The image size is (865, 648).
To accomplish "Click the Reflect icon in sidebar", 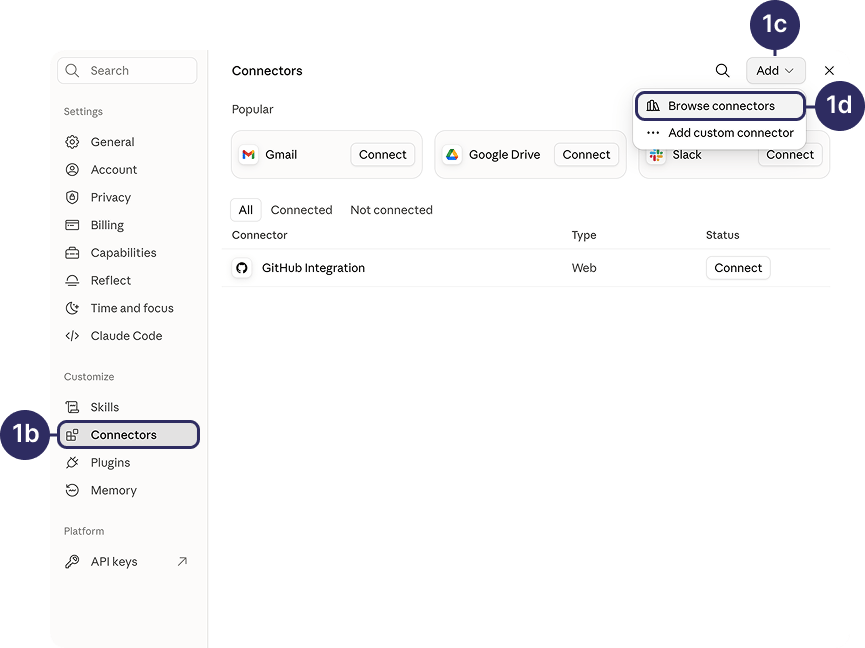I will 72,280.
